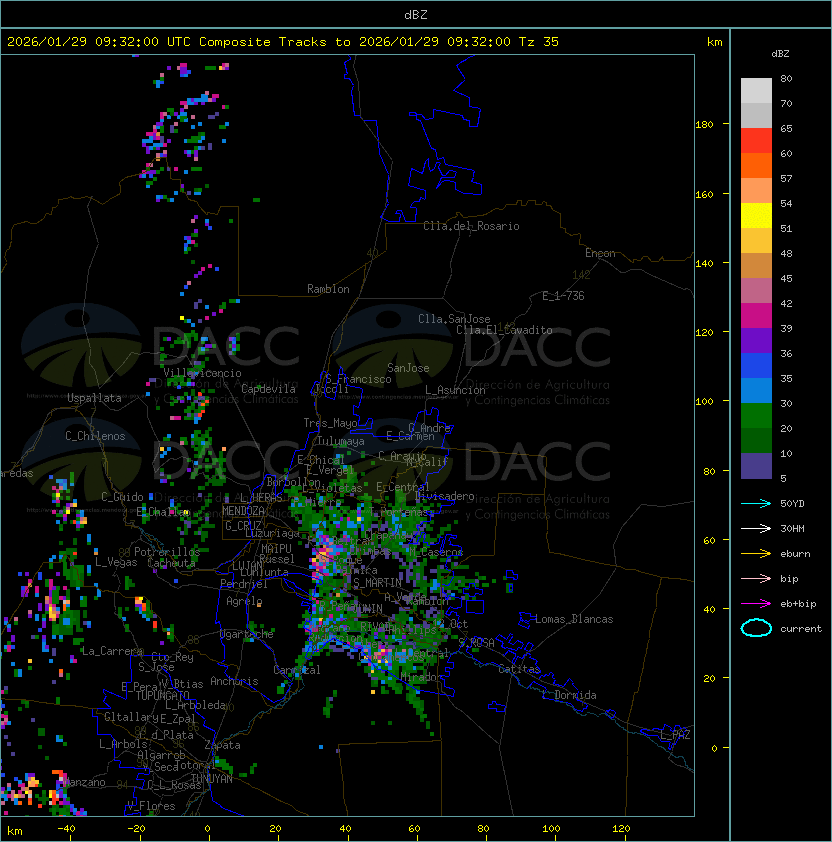Viewport: 832px width, 842px height.
Task: Click the 'eb+bip' legend label
Action: [x=798, y=604]
